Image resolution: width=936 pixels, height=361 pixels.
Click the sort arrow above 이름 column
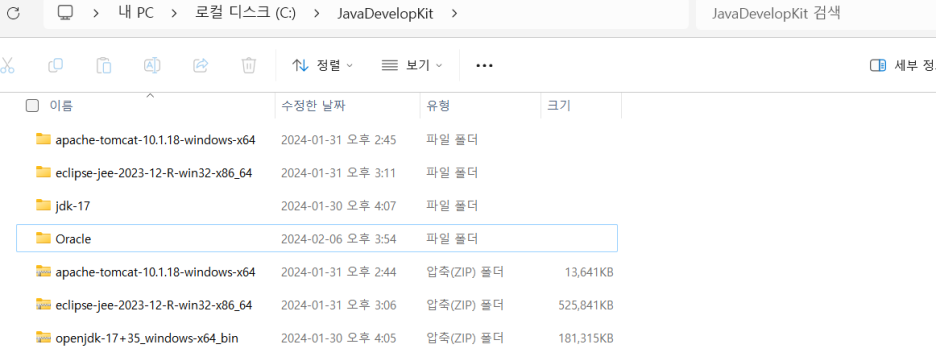coord(150,95)
